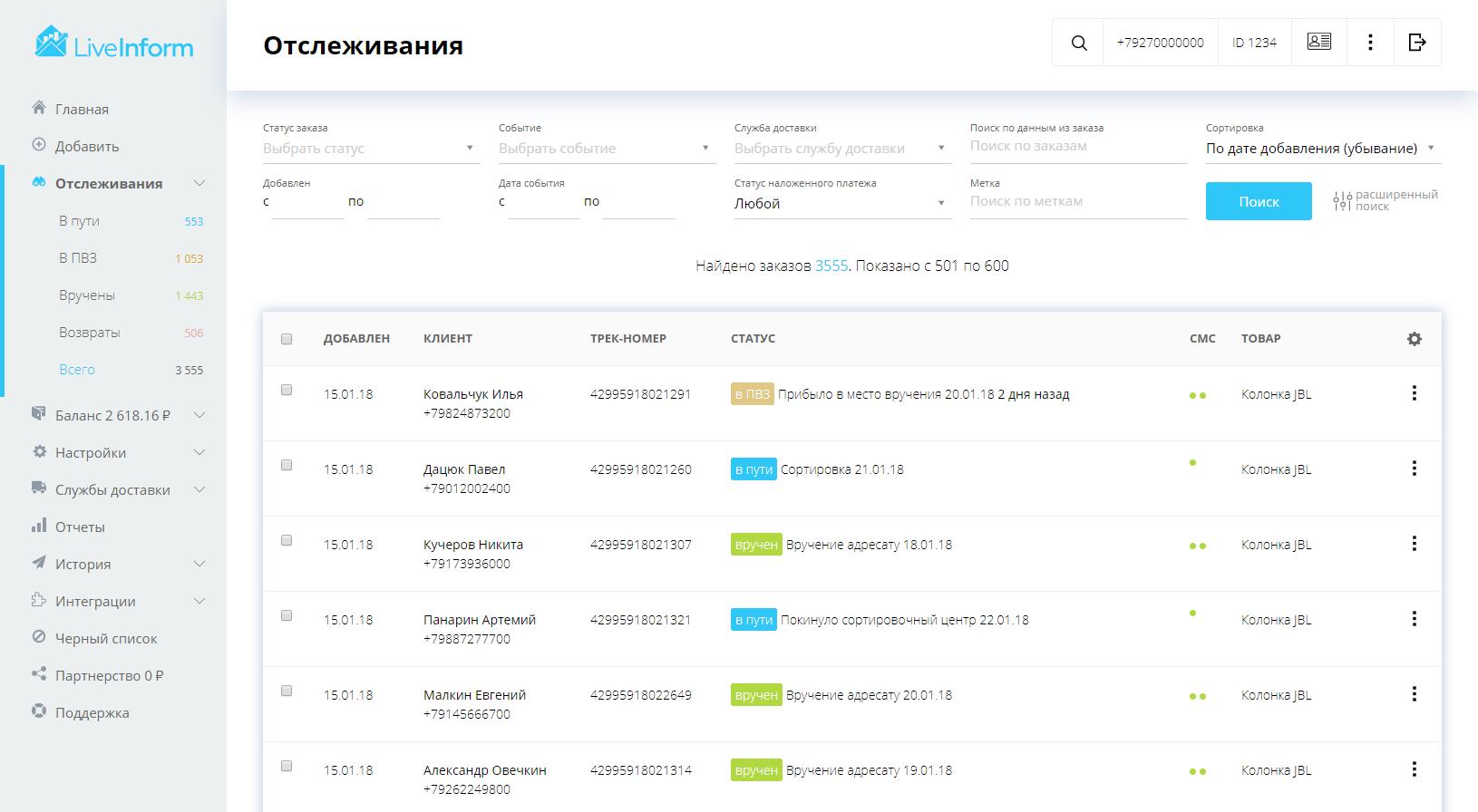Click the logout exit icon
This screenshot has height=812, width=1478.
[x=1416, y=42]
